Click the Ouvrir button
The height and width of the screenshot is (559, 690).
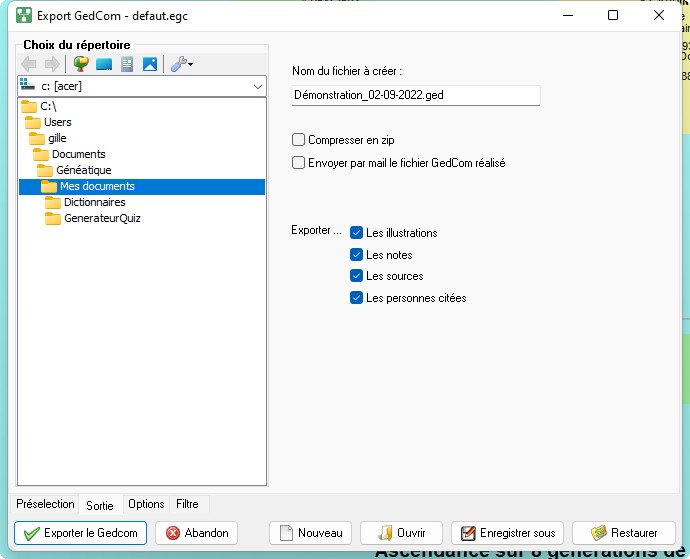[401, 533]
